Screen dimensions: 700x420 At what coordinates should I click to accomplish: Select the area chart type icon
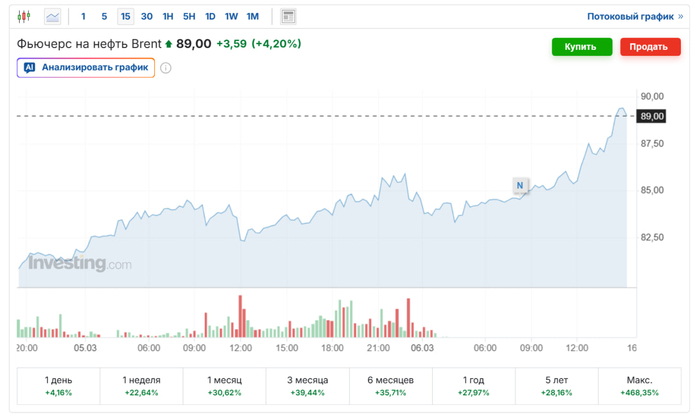(52, 17)
